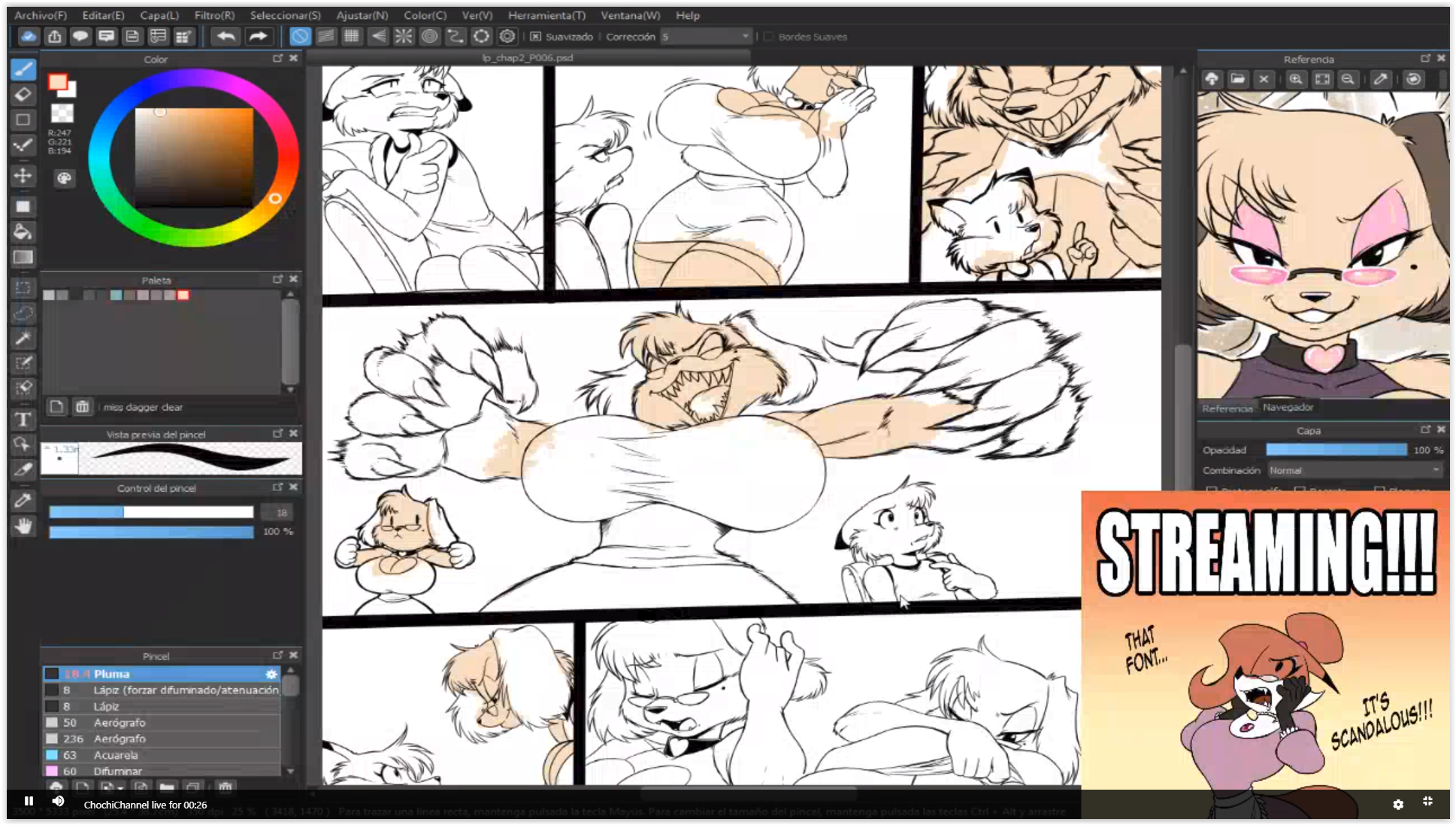Select the Text tool
The width and height of the screenshot is (1456, 825).
(23, 419)
